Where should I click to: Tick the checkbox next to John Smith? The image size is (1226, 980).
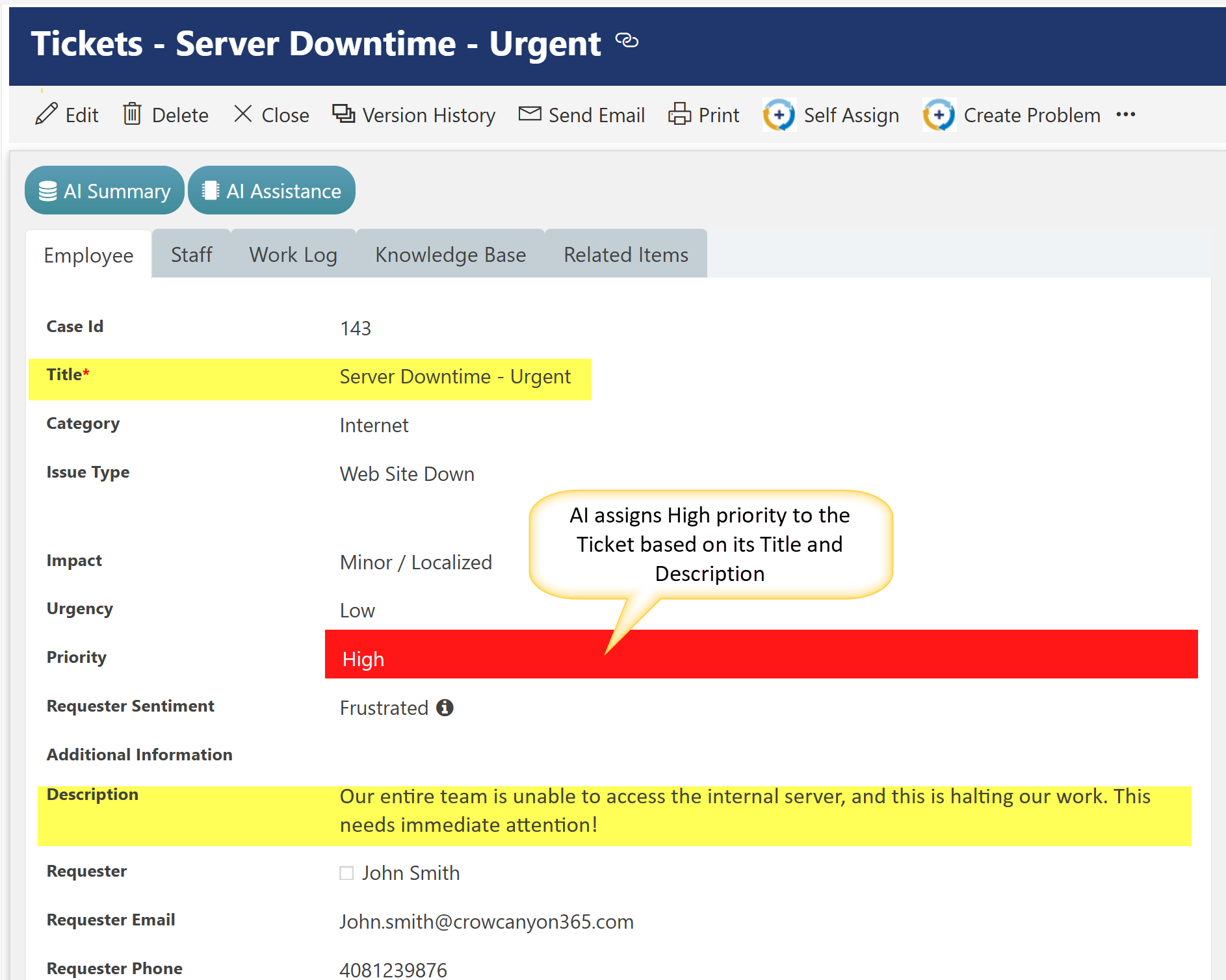tap(346, 873)
